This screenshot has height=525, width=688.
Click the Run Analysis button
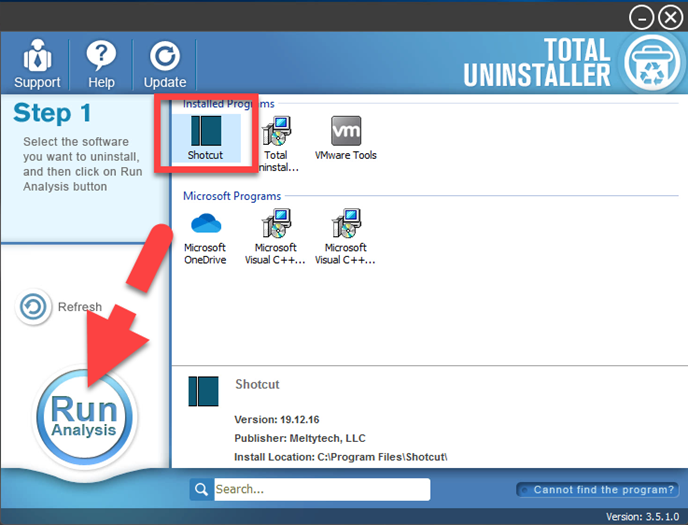pyautogui.click(x=85, y=416)
